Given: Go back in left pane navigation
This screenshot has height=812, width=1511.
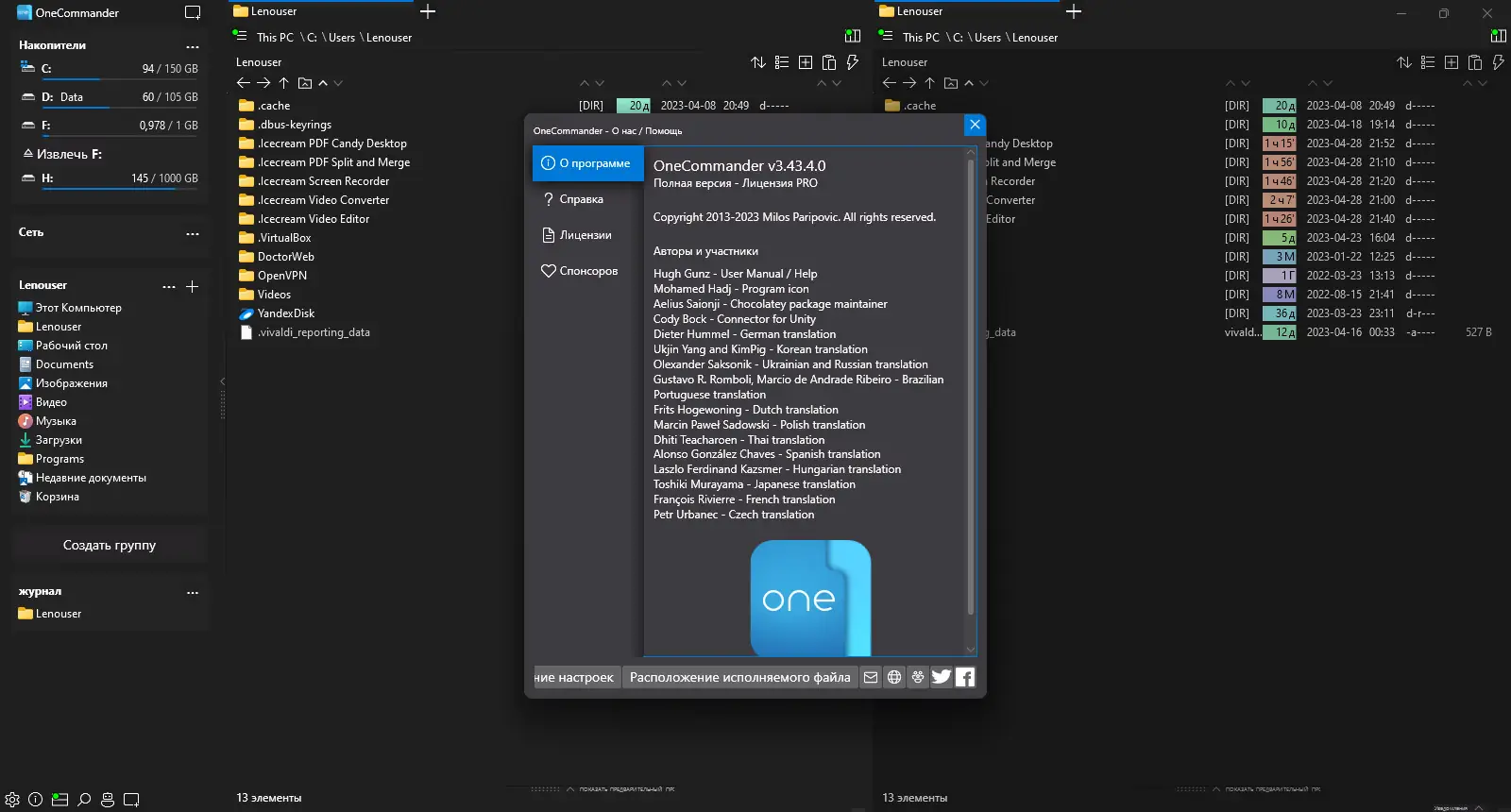Looking at the screenshot, I should click(244, 83).
